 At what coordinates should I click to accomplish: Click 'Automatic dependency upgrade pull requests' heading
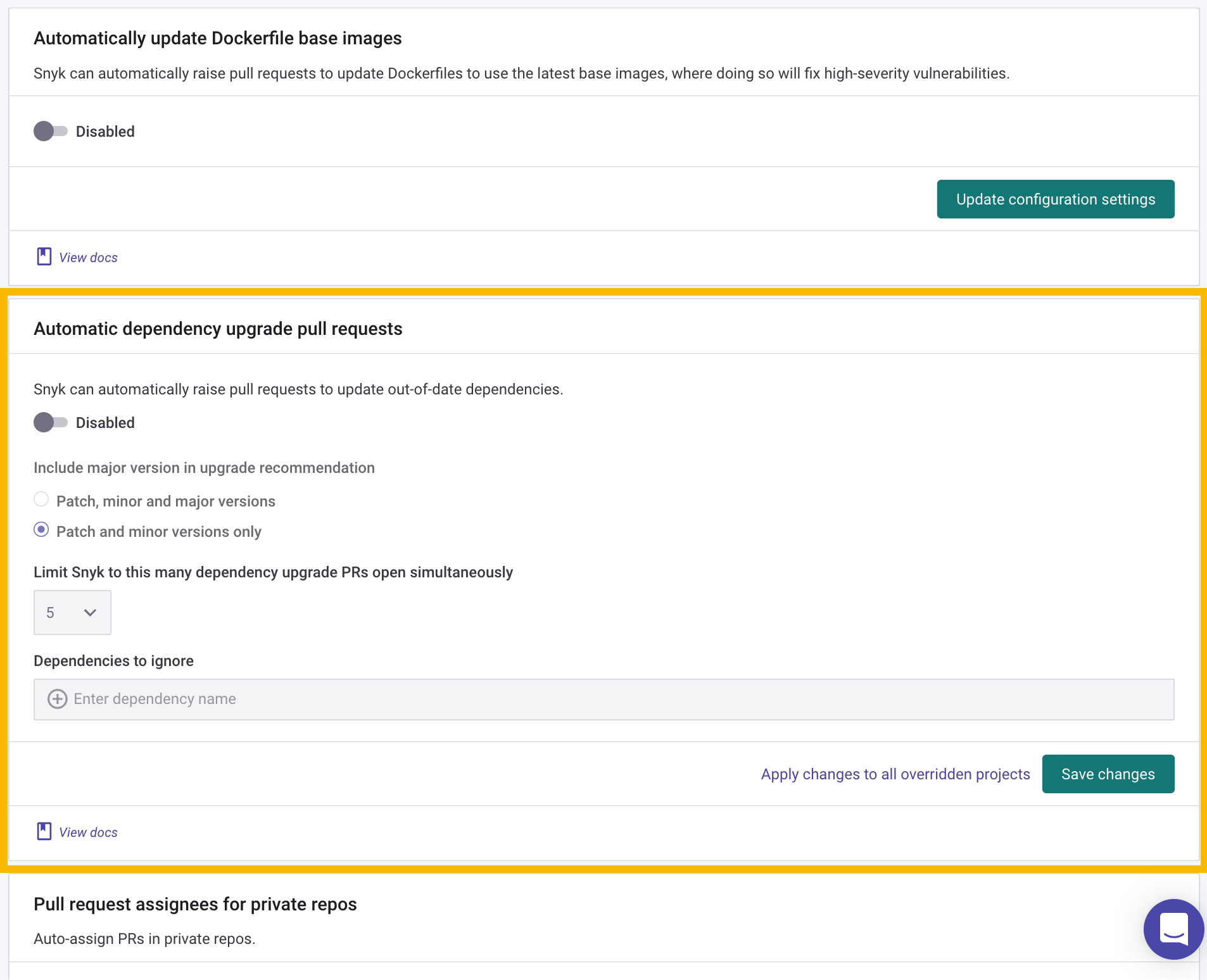click(x=218, y=329)
